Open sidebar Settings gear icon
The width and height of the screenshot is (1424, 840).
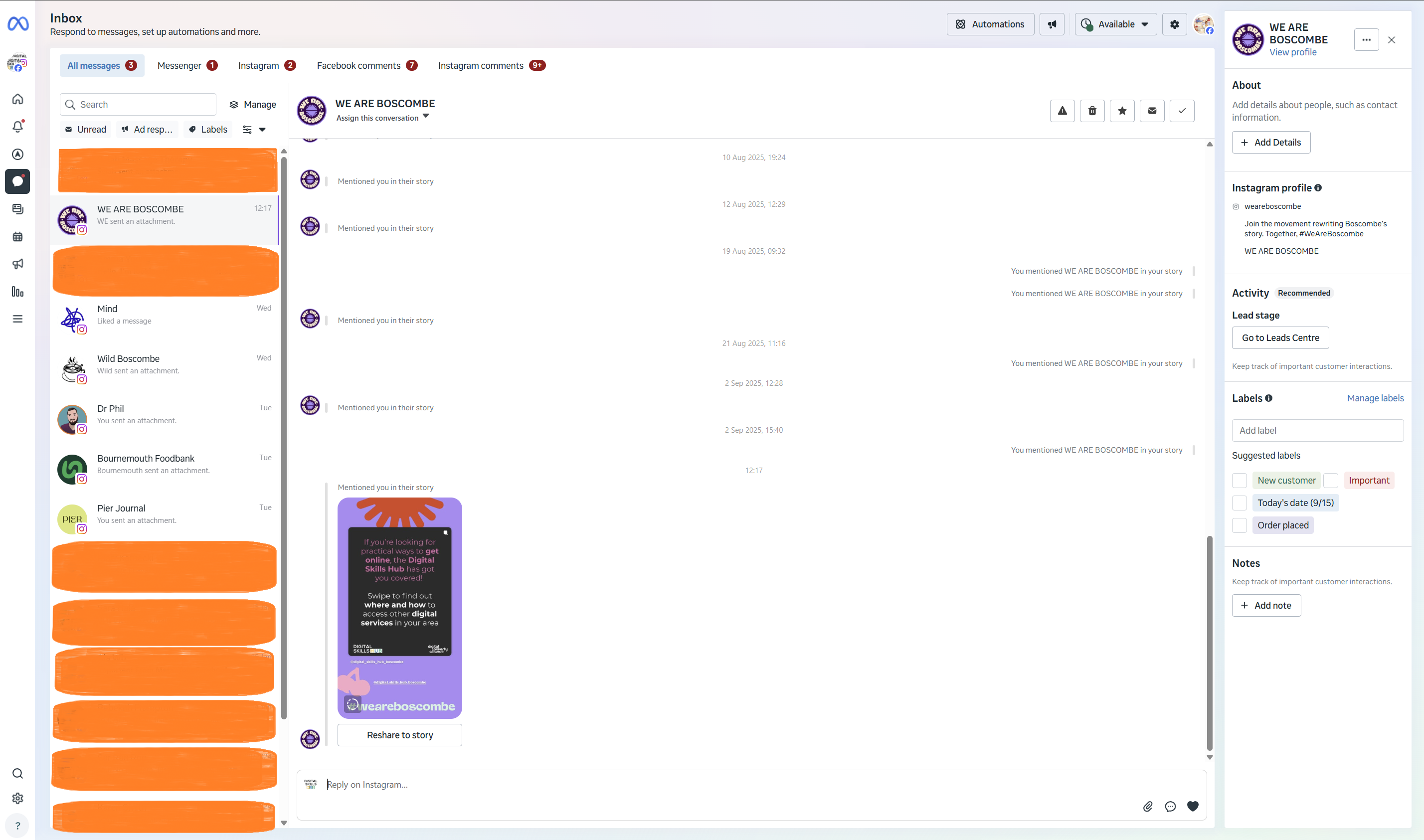tap(17, 798)
